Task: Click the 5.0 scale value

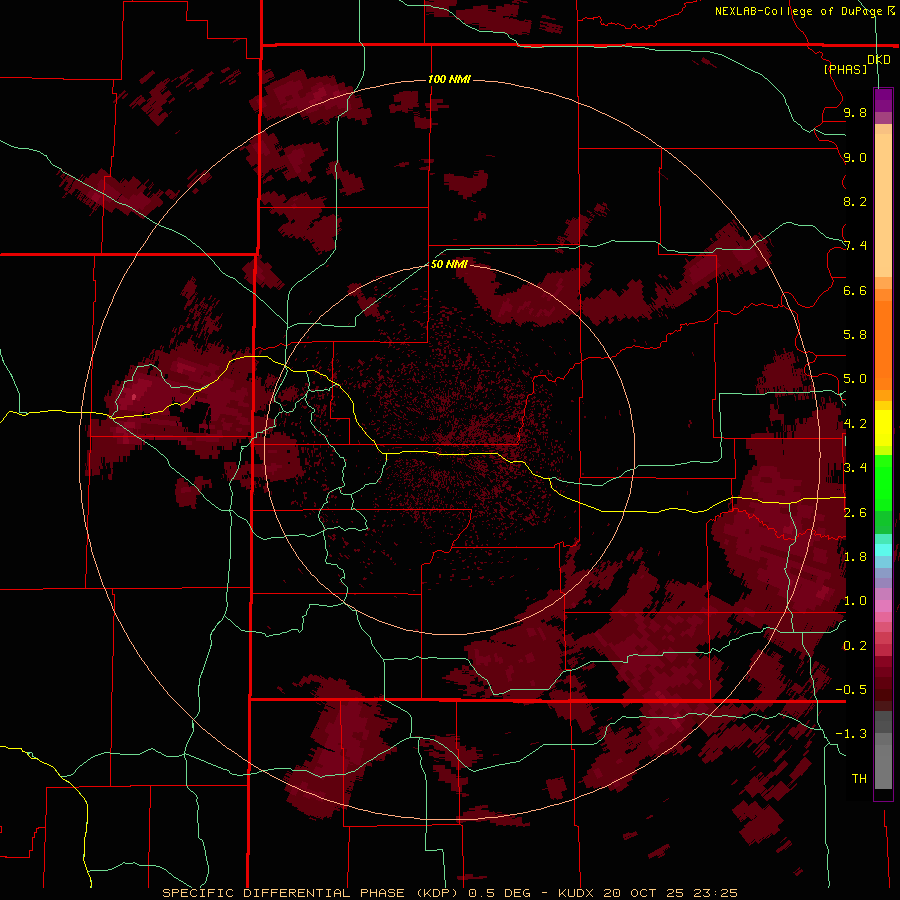Action: point(855,379)
